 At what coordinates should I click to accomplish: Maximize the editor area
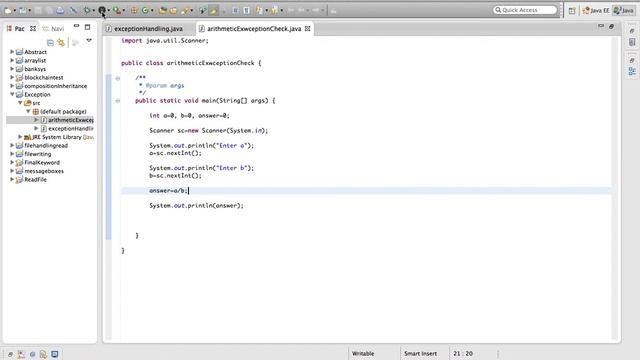tap(611, 27)
